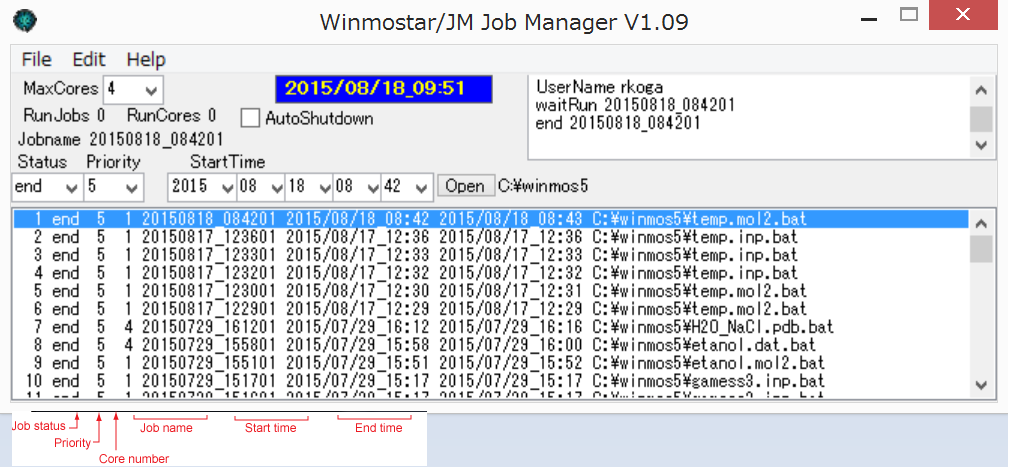Select job 6 row 20150817_122901
The width and height of the screenshot is (1009, 467).
[491, 309]
